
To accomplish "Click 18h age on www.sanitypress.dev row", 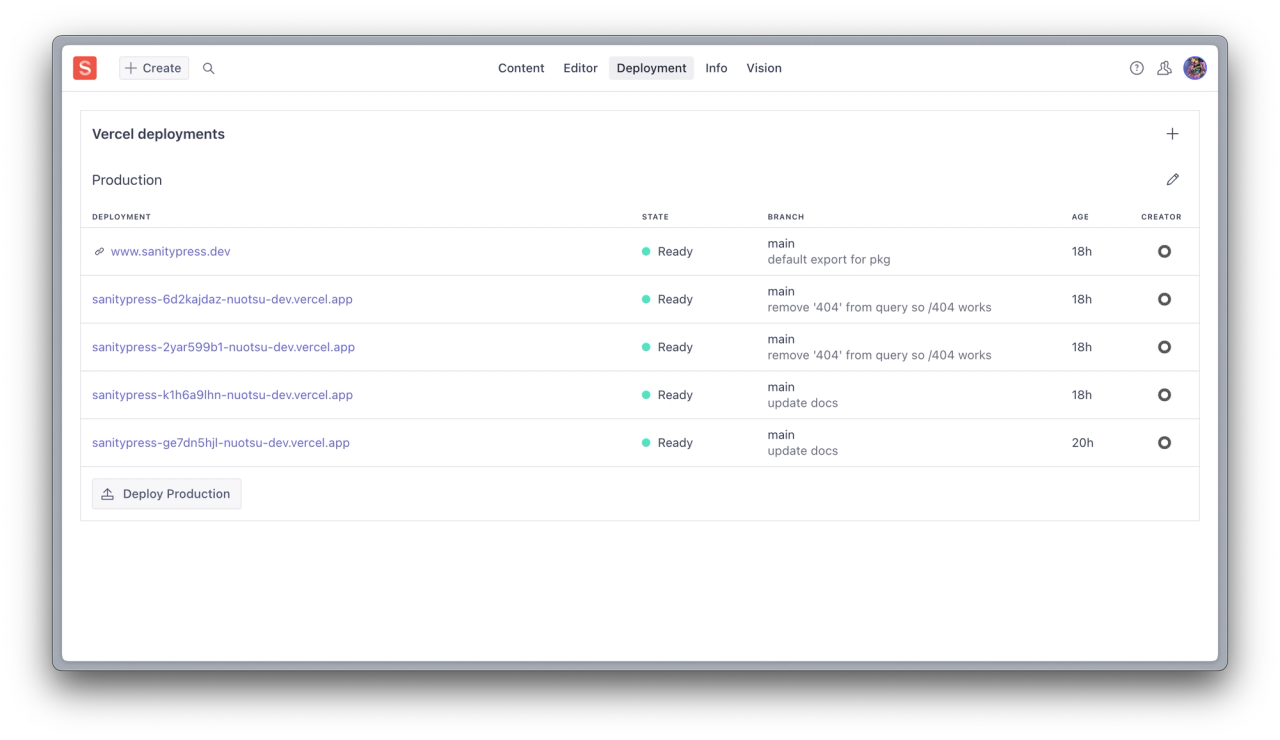I will click(1082, 252).
